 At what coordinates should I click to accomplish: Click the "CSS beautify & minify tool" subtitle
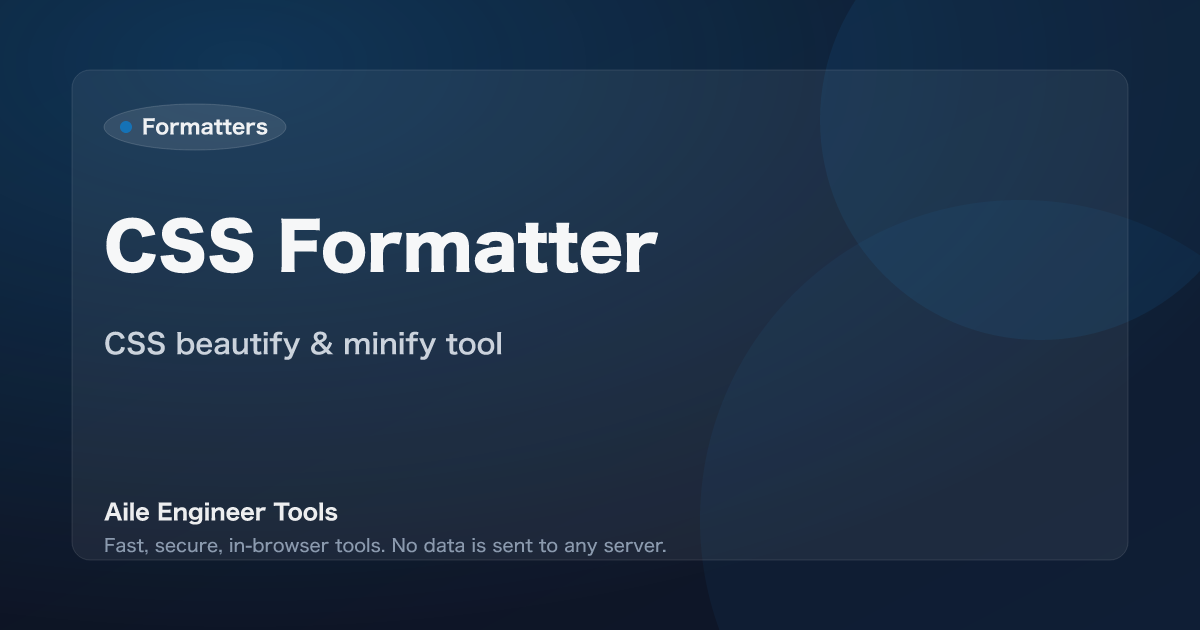(303, 344)
